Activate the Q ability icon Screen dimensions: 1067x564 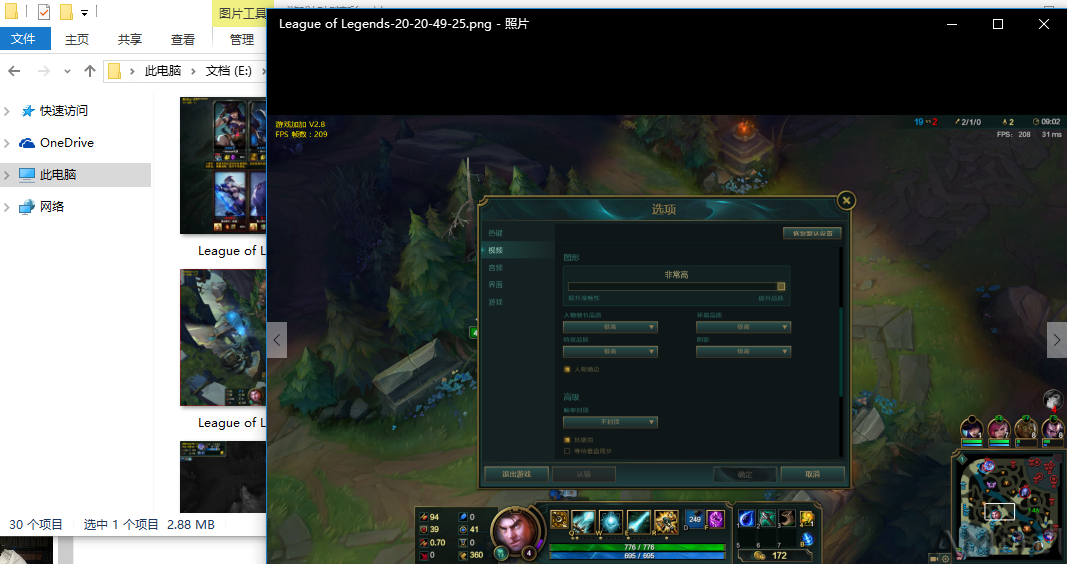(x=583, y=522)
